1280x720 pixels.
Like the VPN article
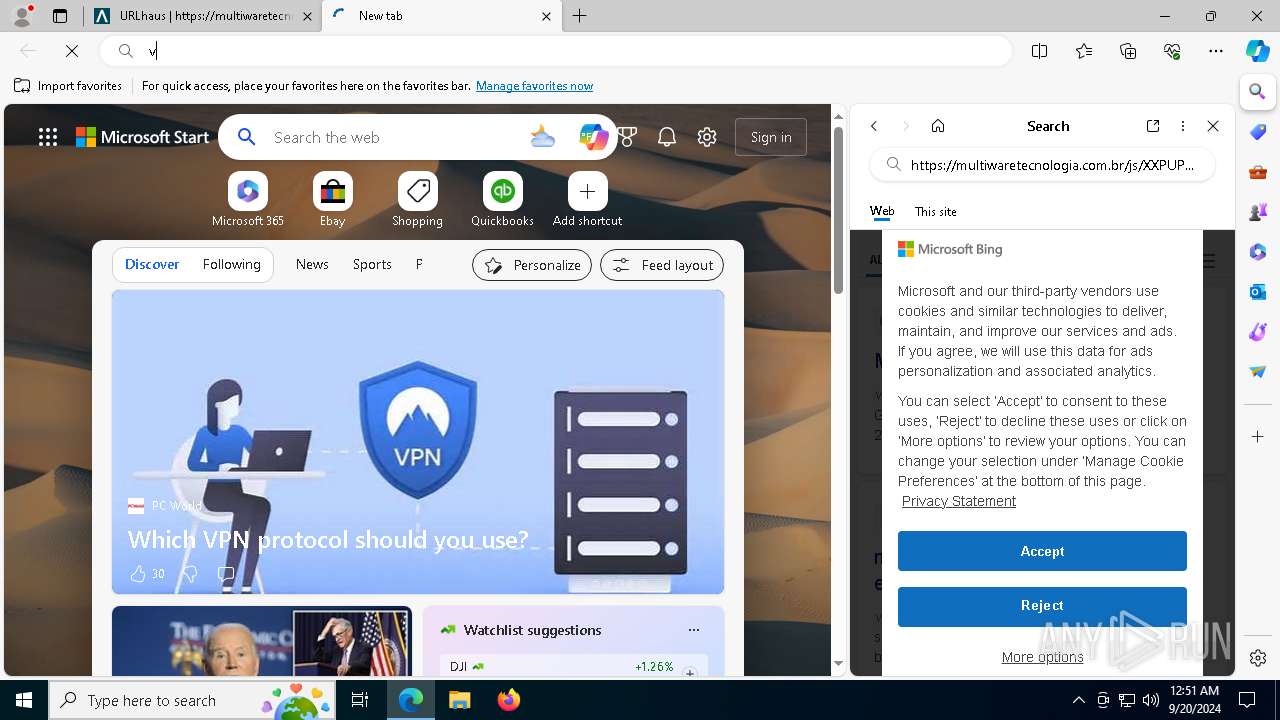[138, 574]
